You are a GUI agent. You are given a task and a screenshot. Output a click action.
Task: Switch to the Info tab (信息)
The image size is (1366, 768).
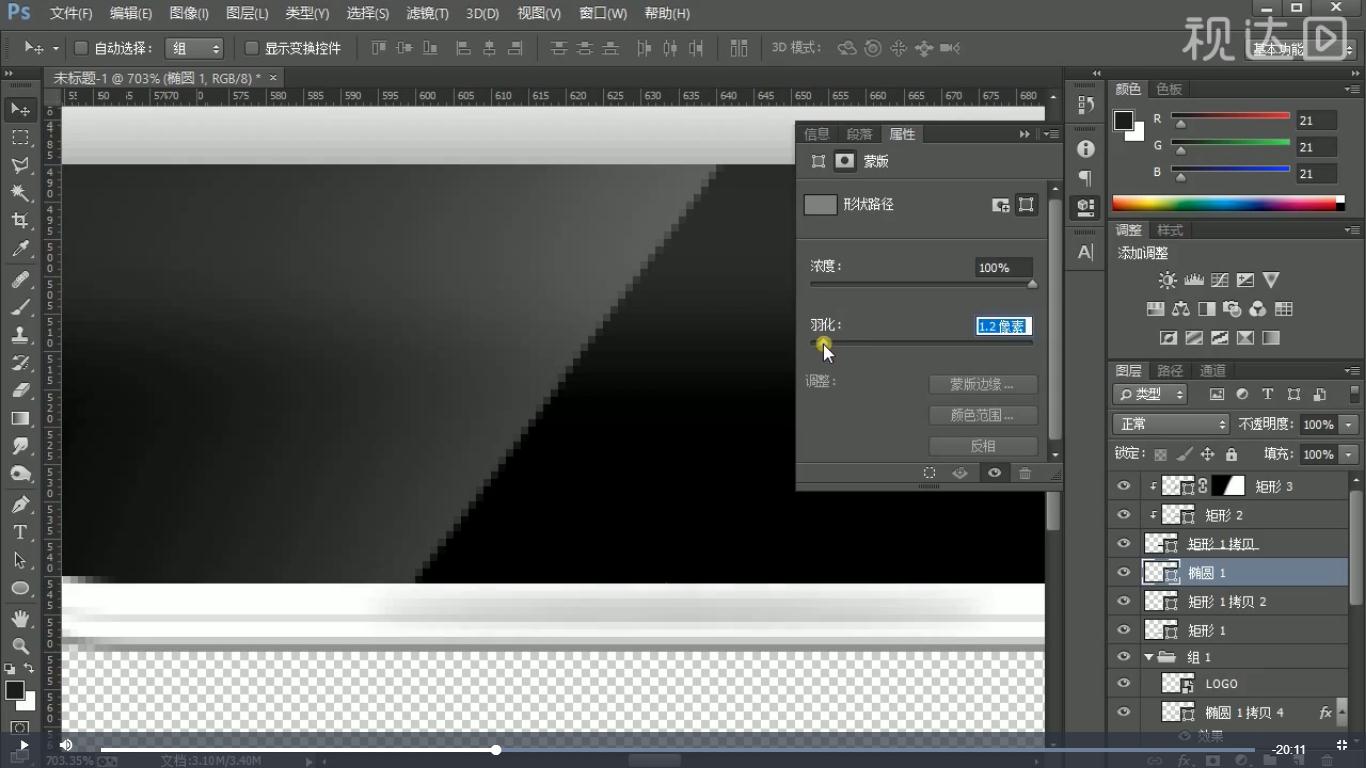(x=817, y=134)
